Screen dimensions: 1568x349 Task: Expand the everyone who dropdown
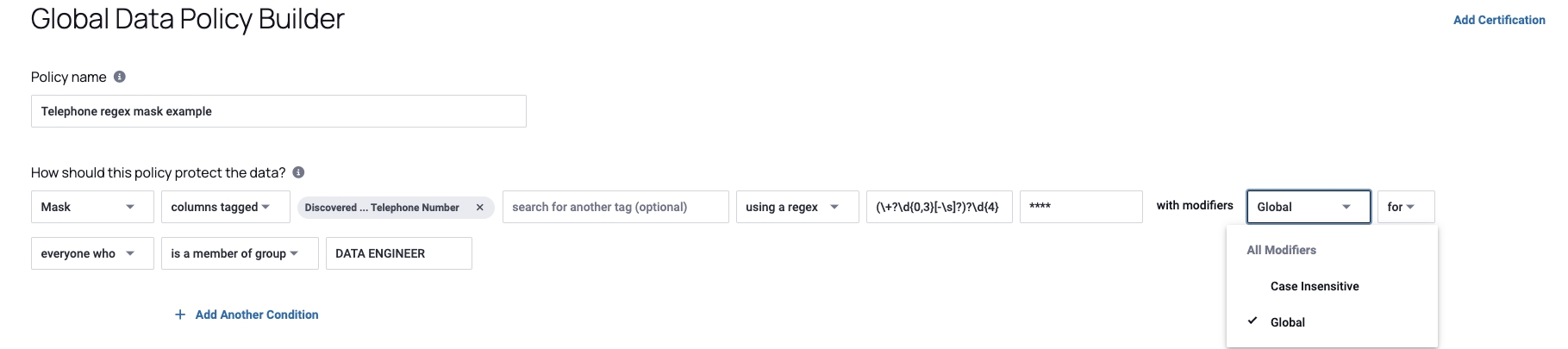click(x=92, y=253)
